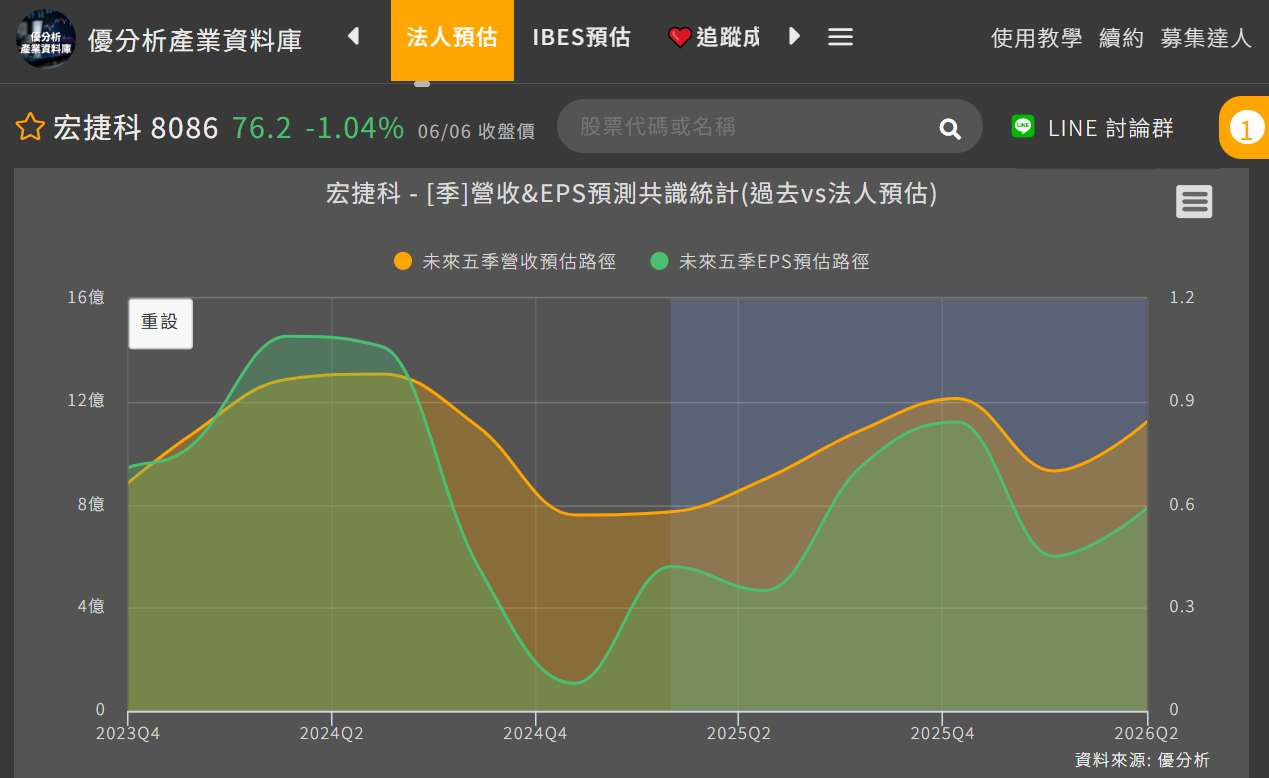The width and height of the screenshot is (1269, 778).
Task: Click the 4億 y-axis label
Action: point(90,607)
